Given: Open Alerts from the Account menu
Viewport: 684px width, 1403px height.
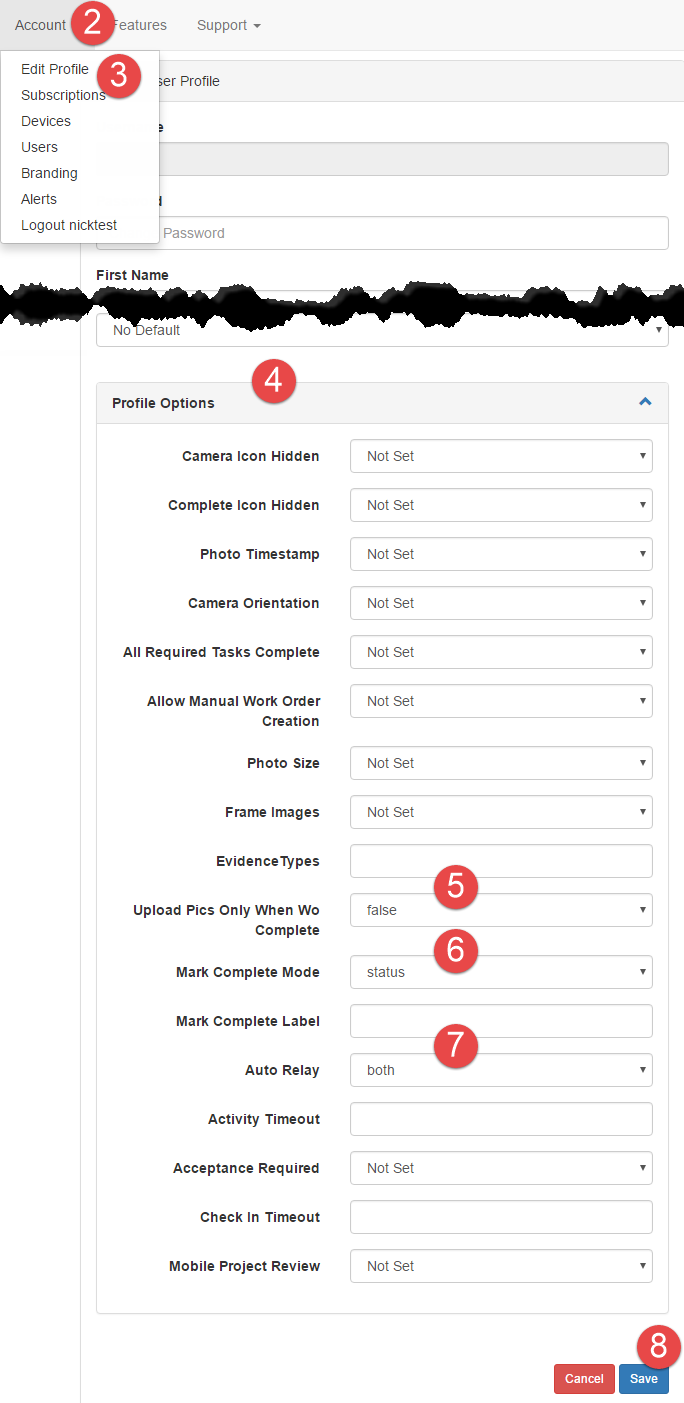Looking at the screenshot, I should point(39,199).
